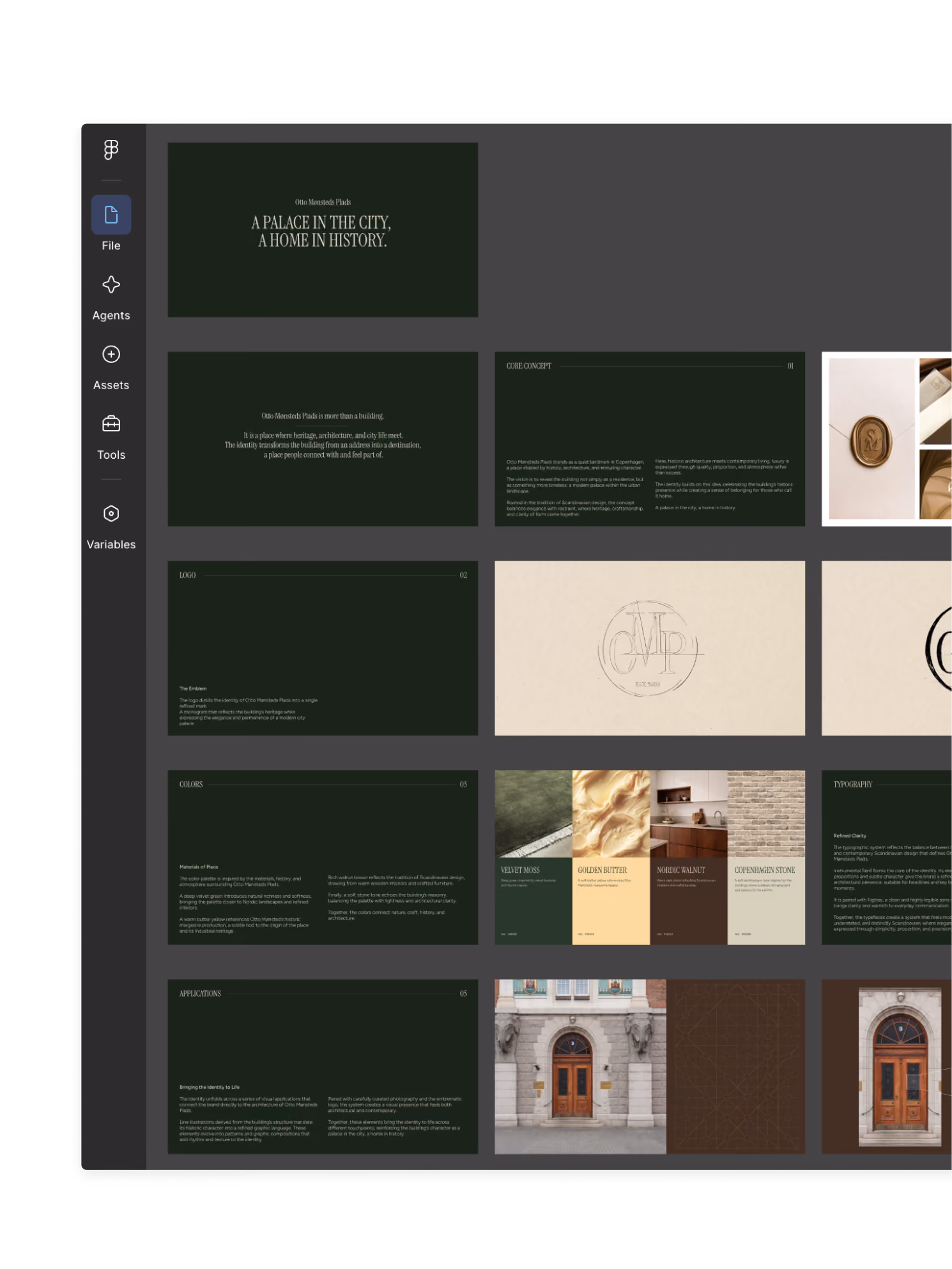
Task: Open the Assets panel
Action: click(111, 367)
